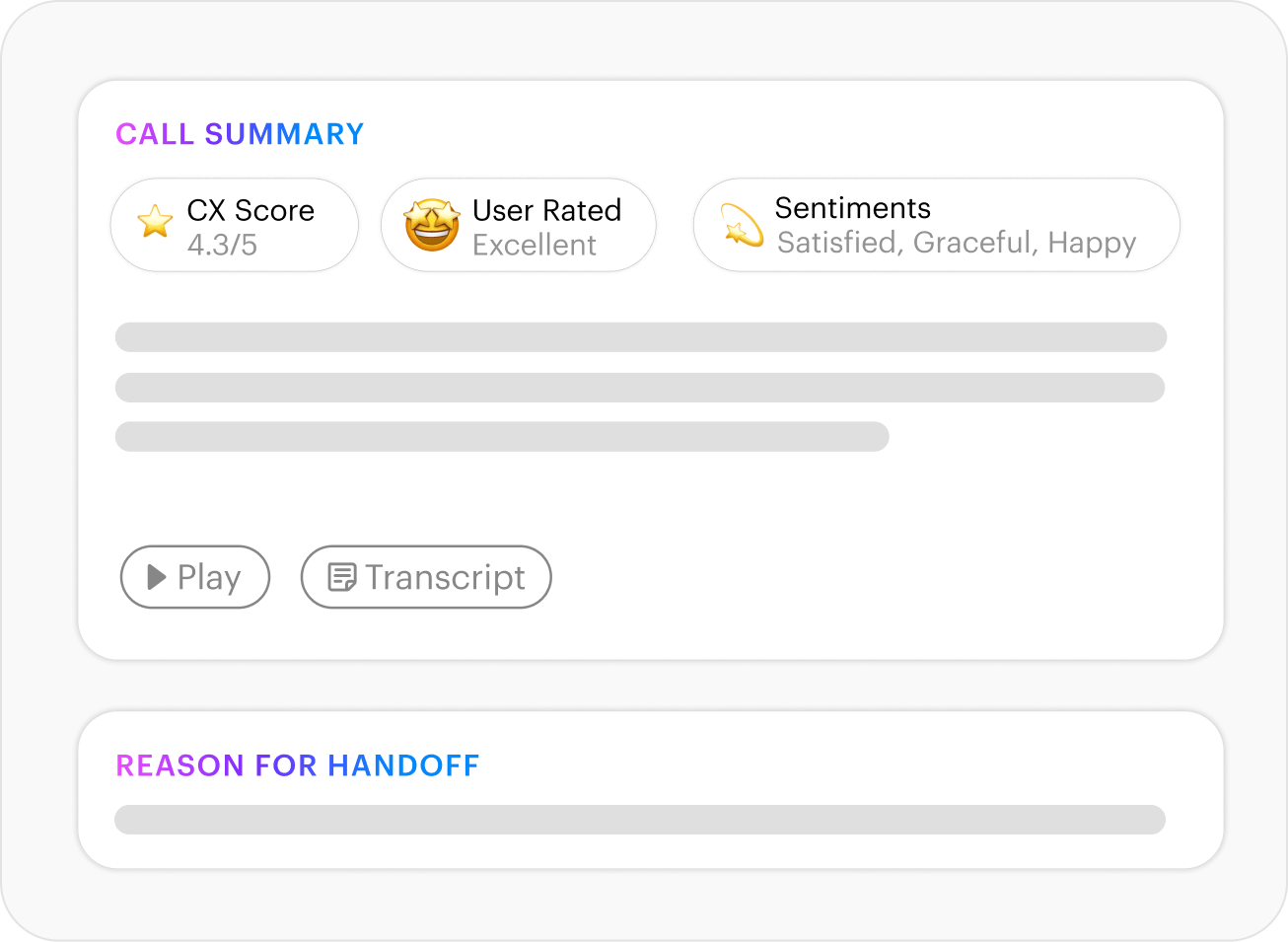Click the Satisfied, Graceful, Happy sentiment text
1288x942 pixels.
point(956,243)
